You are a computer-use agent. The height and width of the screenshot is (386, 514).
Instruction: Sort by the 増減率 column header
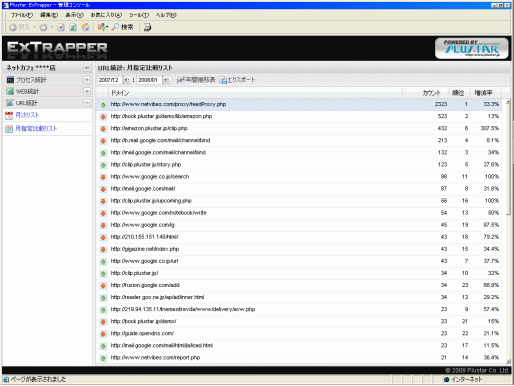click(x=485, y=93)
